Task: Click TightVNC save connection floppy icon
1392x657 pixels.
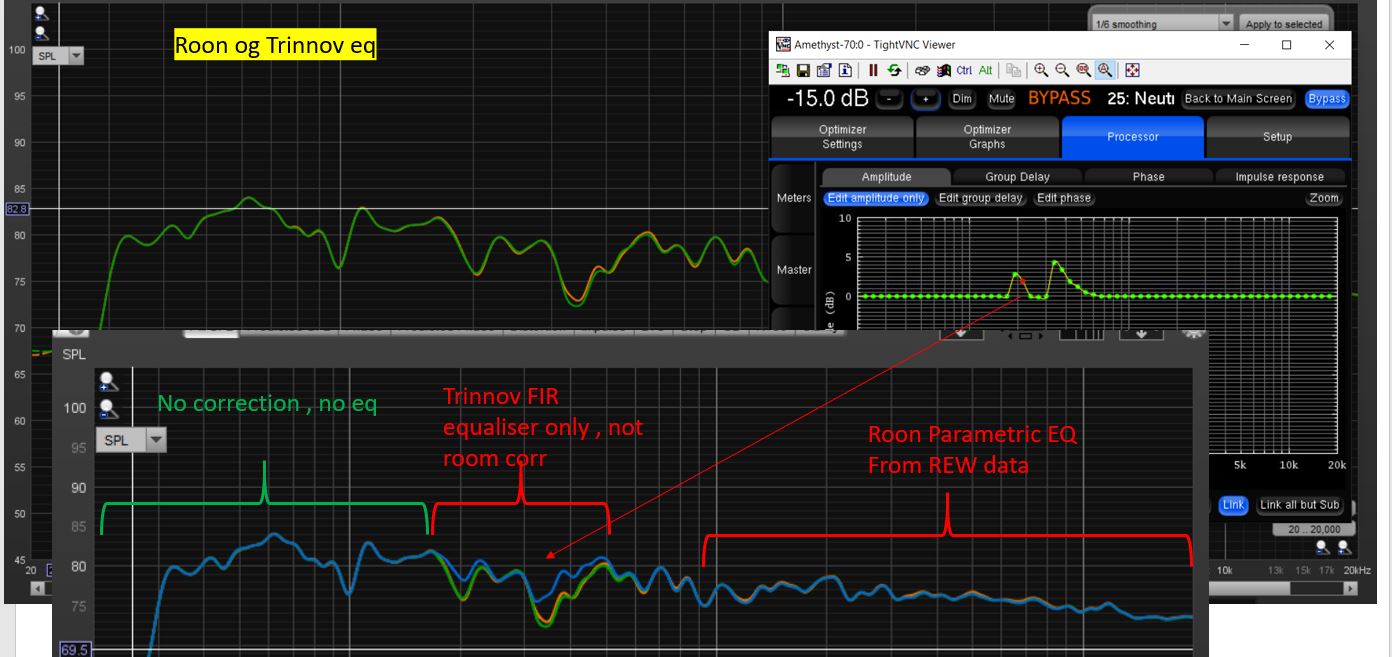Action: [x=803, y=70]
